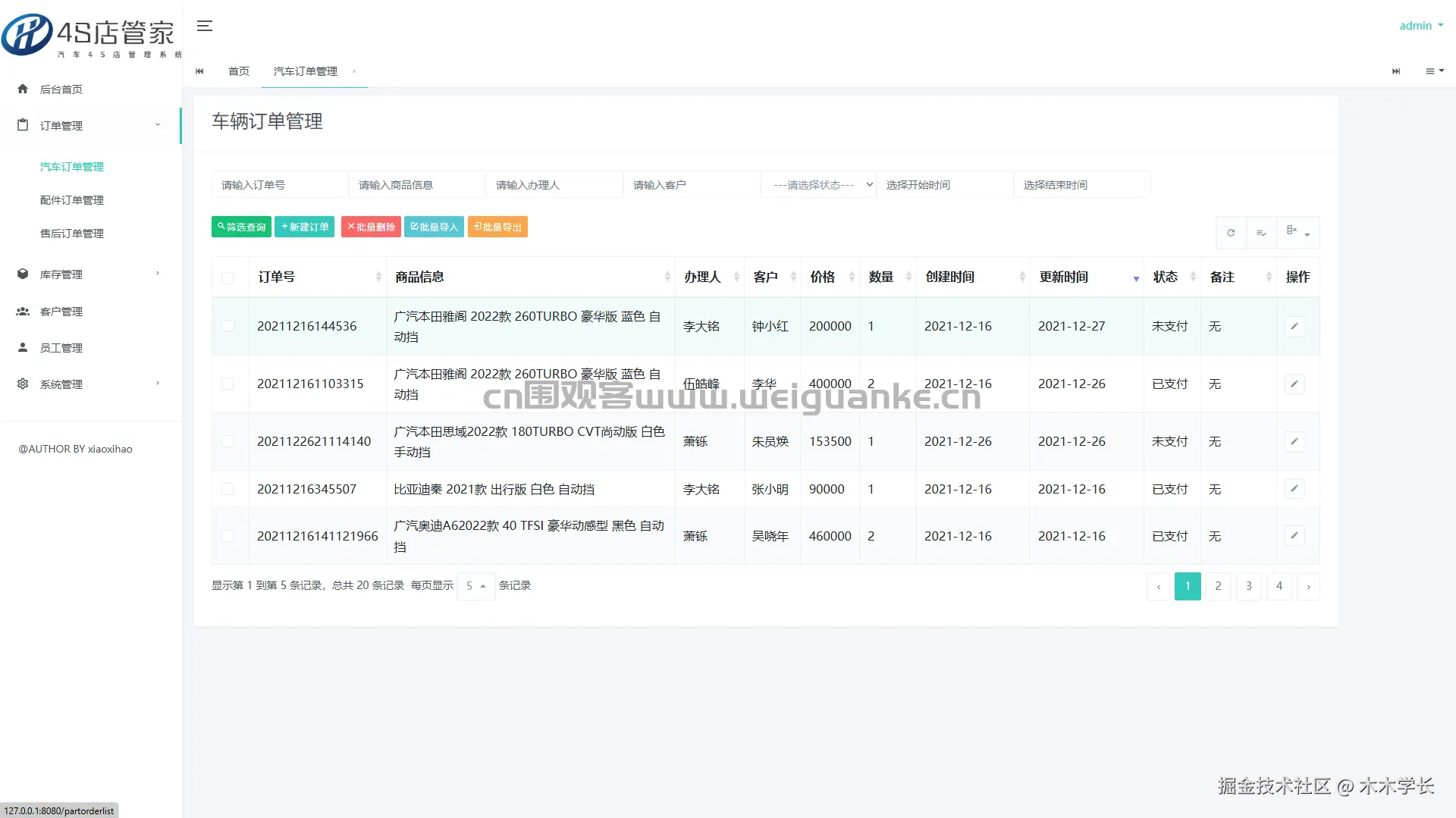Viewport: 1456px width, 818px height.
Task: Select the row for order 2021122621114140
Action: coord(227,441)
